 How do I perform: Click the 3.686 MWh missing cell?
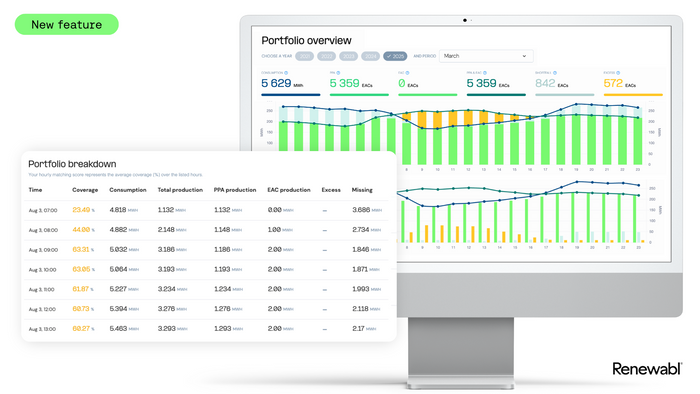click(367, 210)
